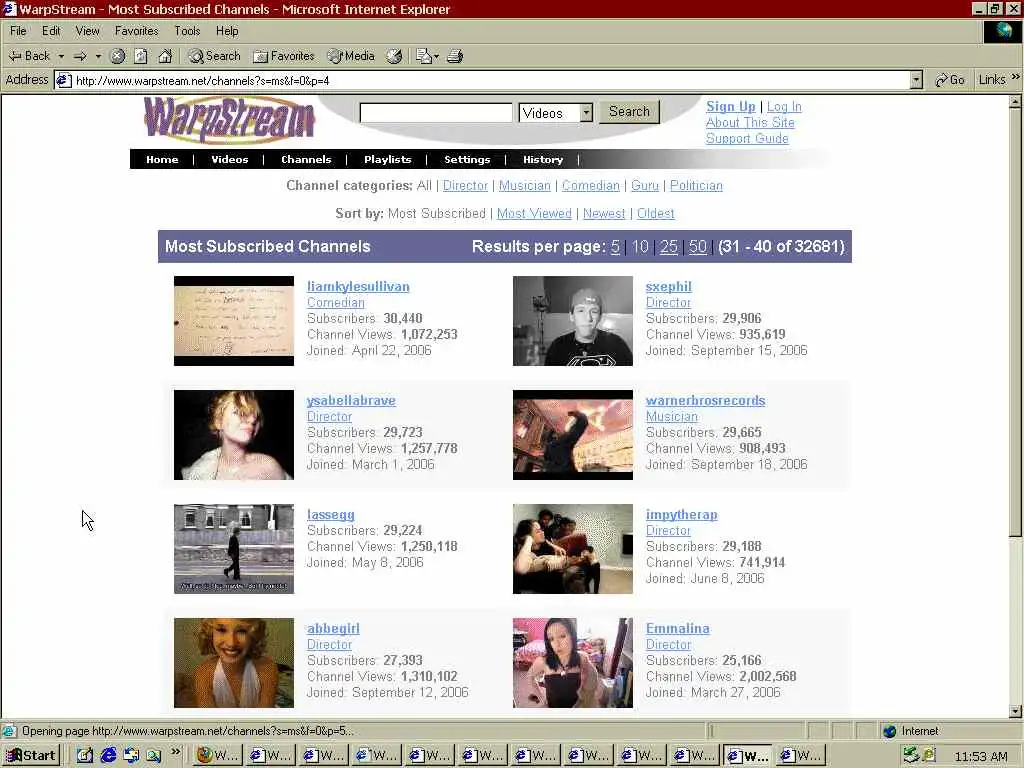Stop loading with the Stop icon
Screen dimensions: 1024x768
click(118, 56)
